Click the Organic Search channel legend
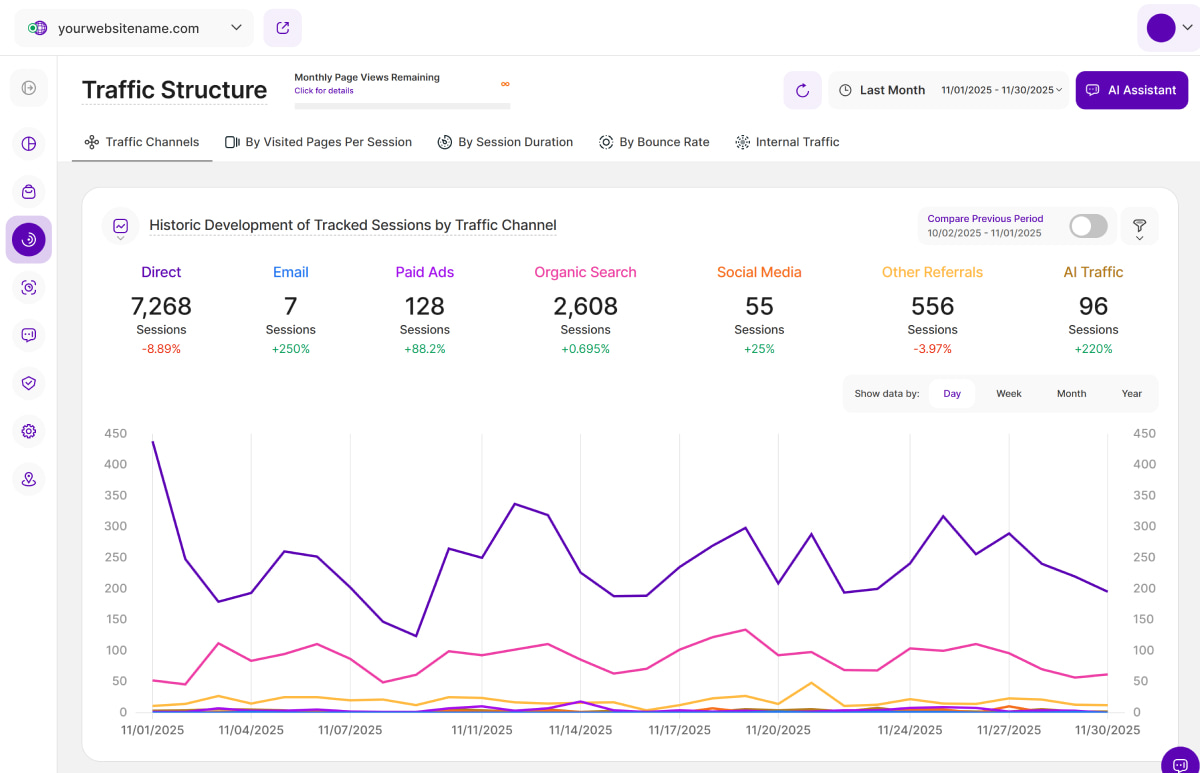Image resolution: width=1200 pixels, height=773 pixels. pos(585,272)
